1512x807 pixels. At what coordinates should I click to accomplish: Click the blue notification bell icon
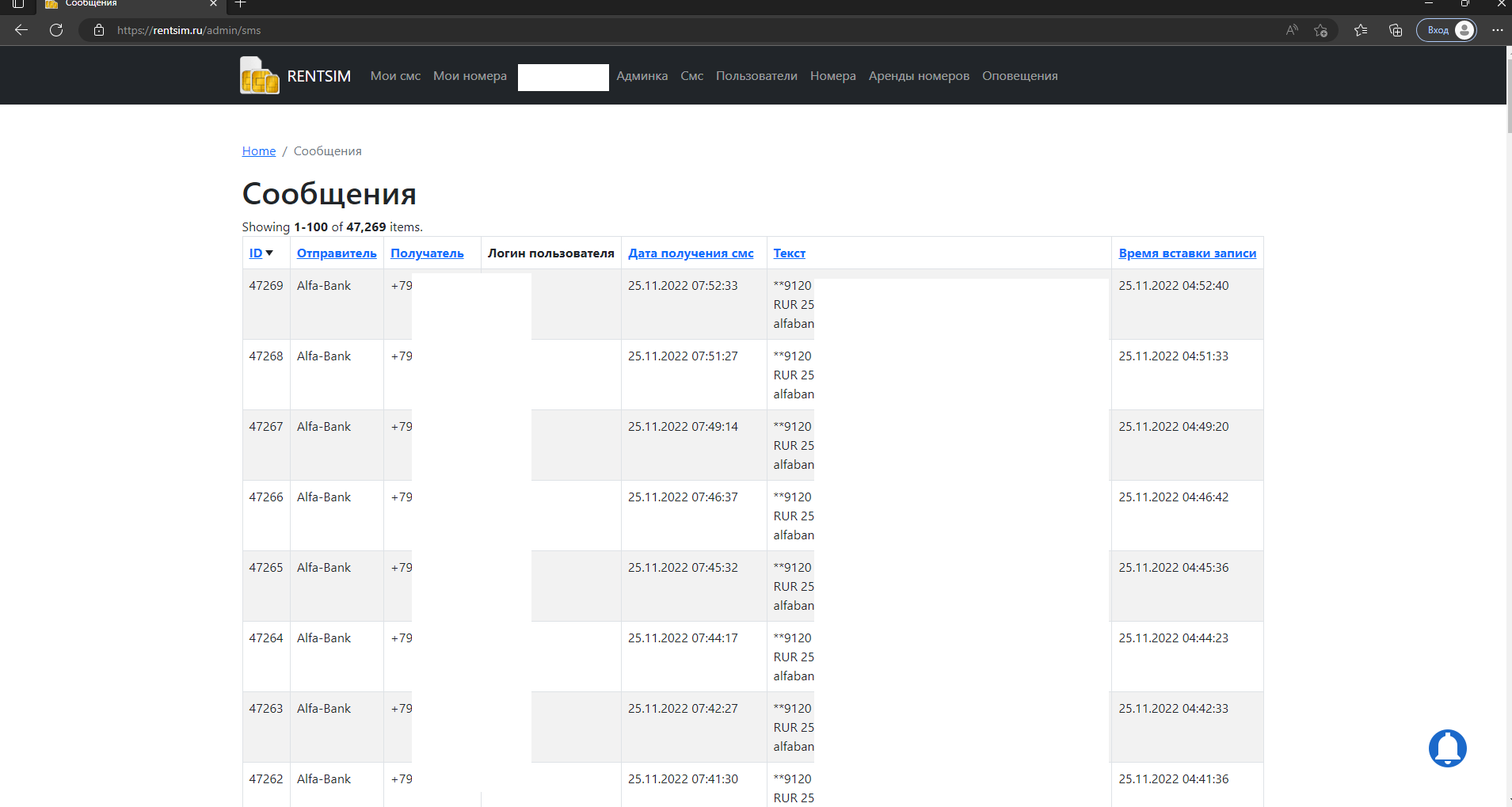click(1447, 748)
